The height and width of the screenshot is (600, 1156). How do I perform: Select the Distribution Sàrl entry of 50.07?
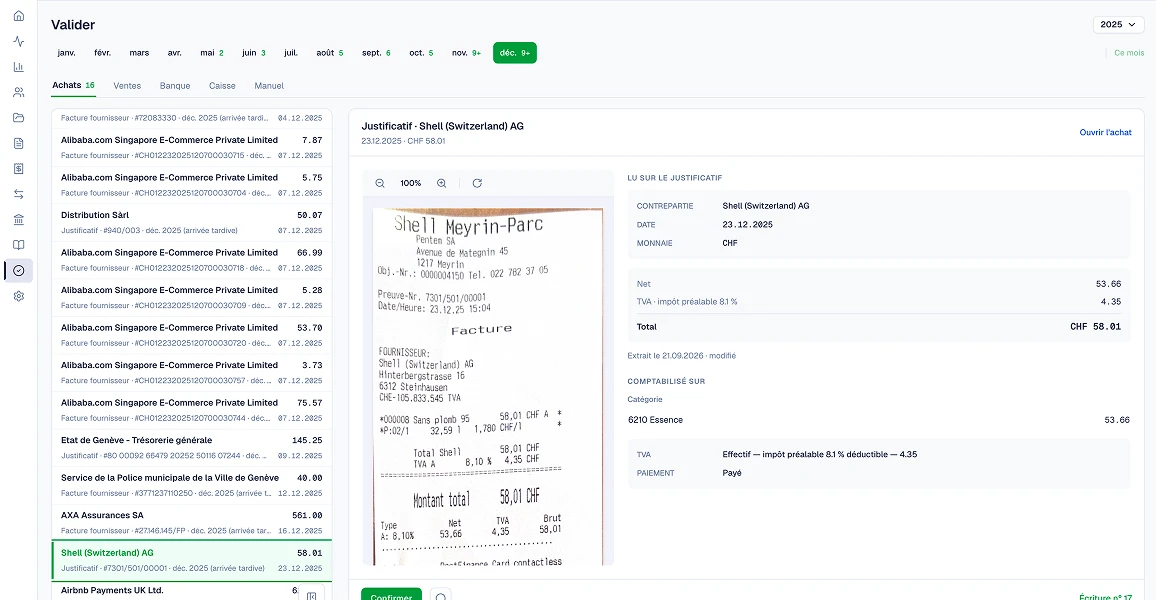192,223
